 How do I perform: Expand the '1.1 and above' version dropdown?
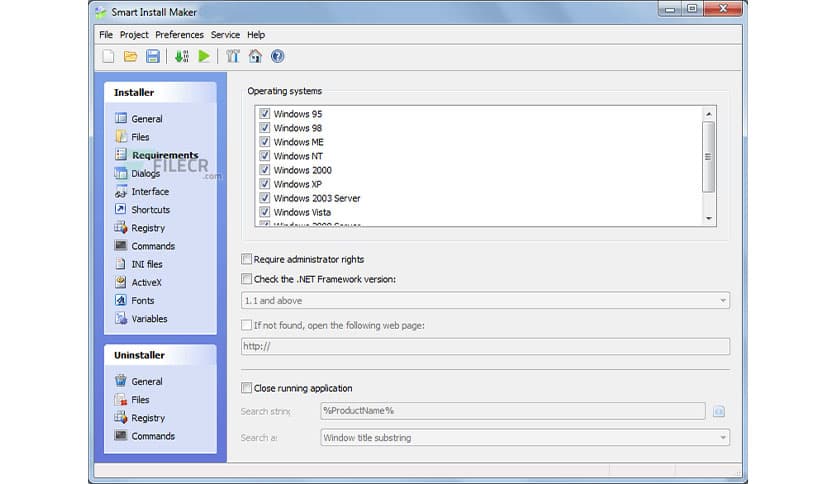click(x=722, y=301)
